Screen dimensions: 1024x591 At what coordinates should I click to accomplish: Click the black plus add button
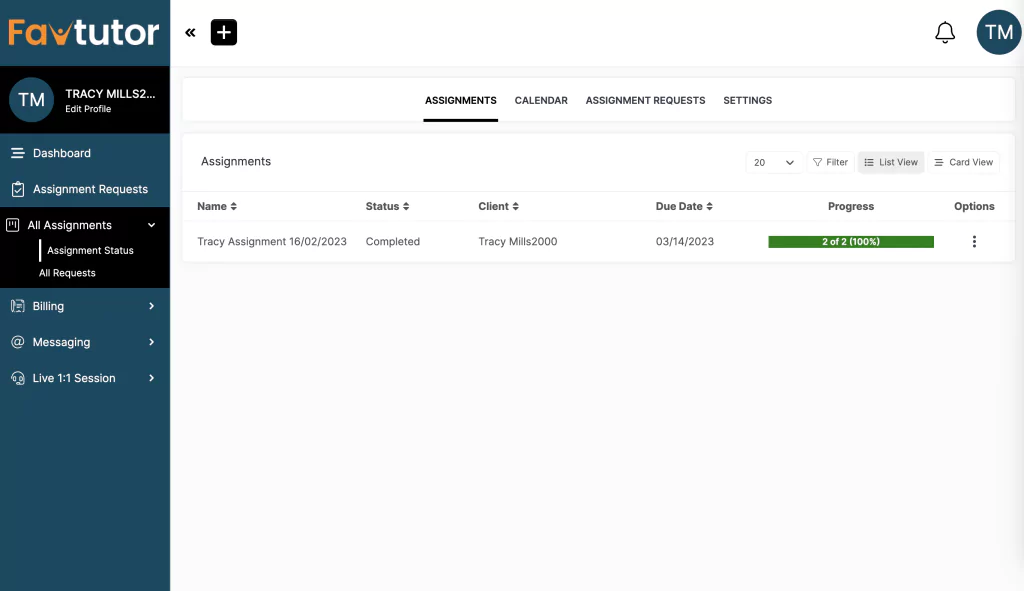point(224,33)
